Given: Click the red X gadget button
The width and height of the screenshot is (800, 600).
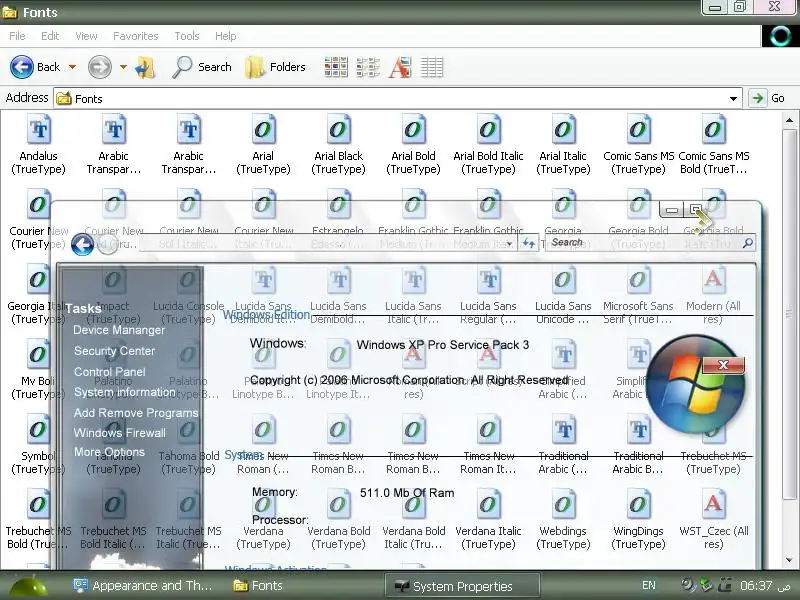Looking at the screenshot, I should tap(723, 365).
